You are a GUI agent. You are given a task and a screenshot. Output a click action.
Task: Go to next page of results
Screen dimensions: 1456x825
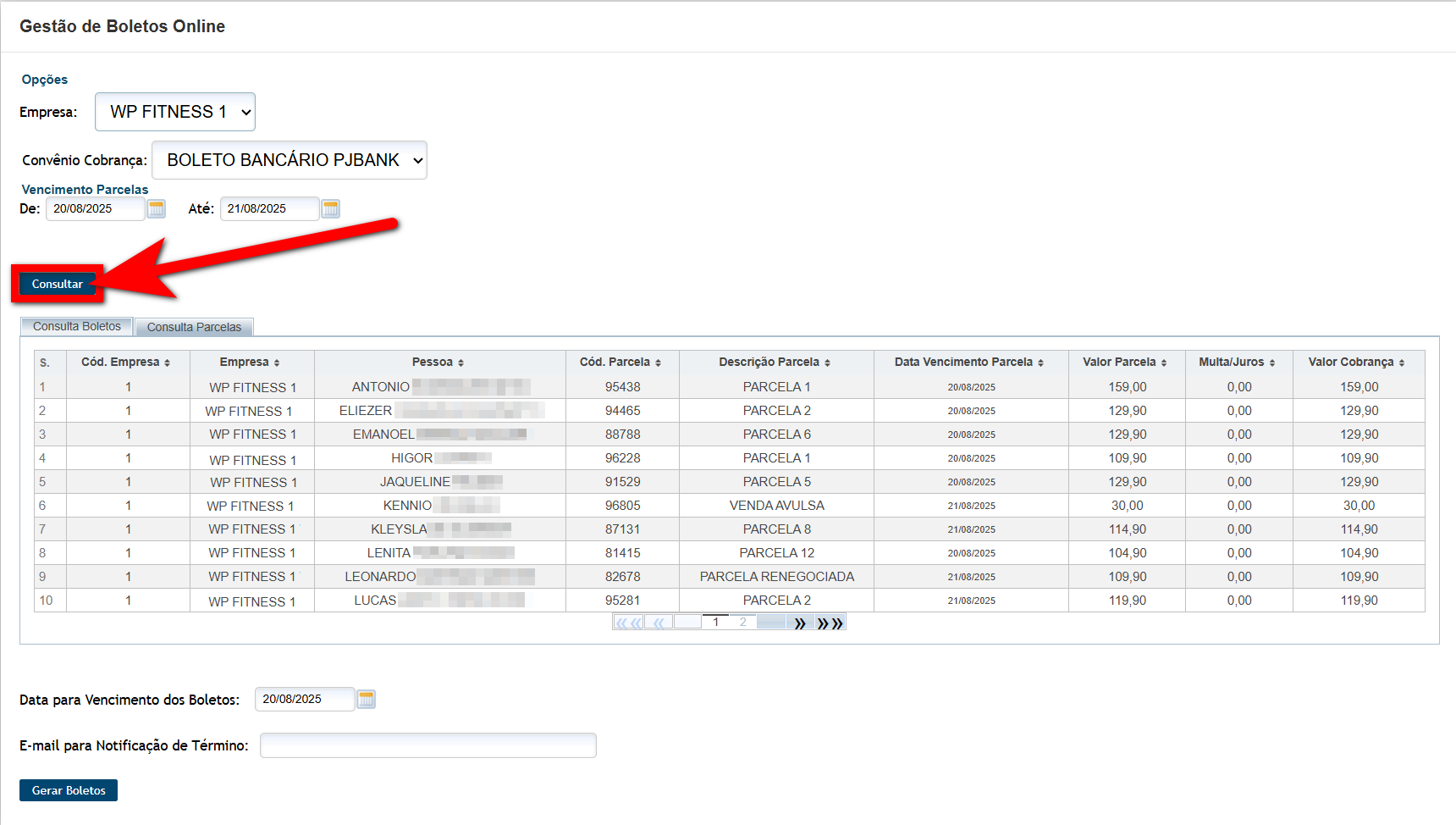800,623
